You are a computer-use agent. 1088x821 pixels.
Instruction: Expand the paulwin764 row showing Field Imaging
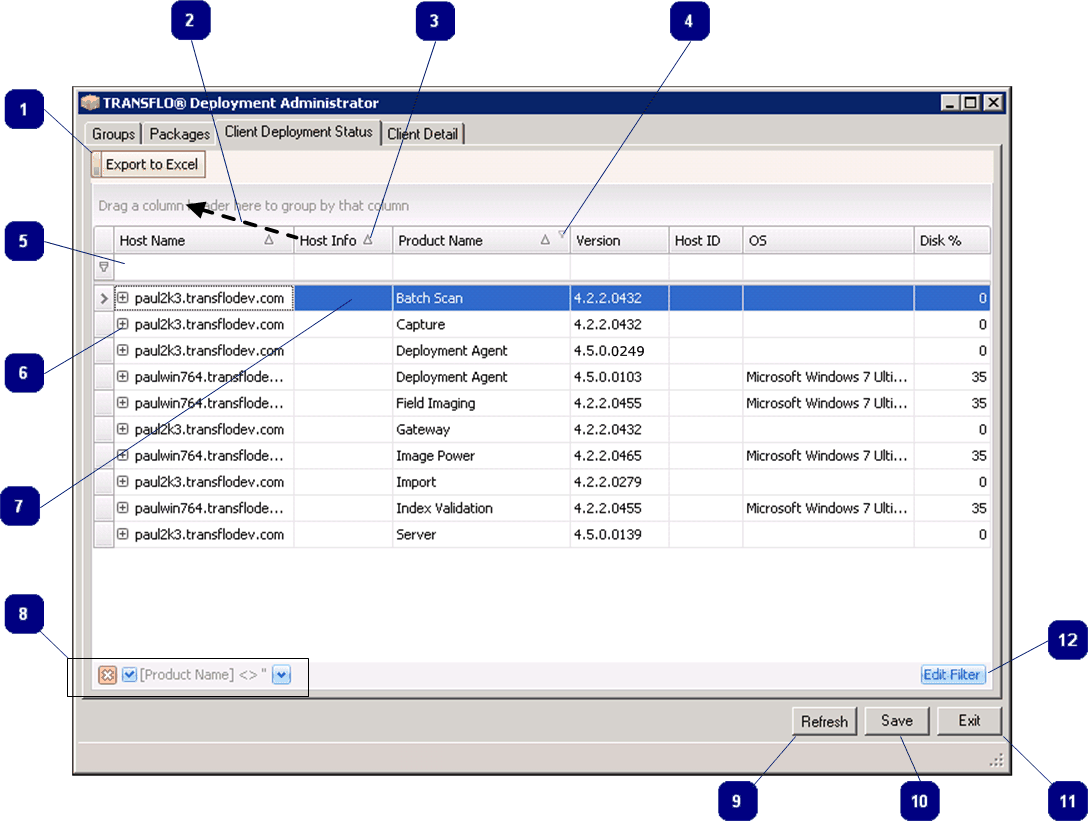(120, 403)
